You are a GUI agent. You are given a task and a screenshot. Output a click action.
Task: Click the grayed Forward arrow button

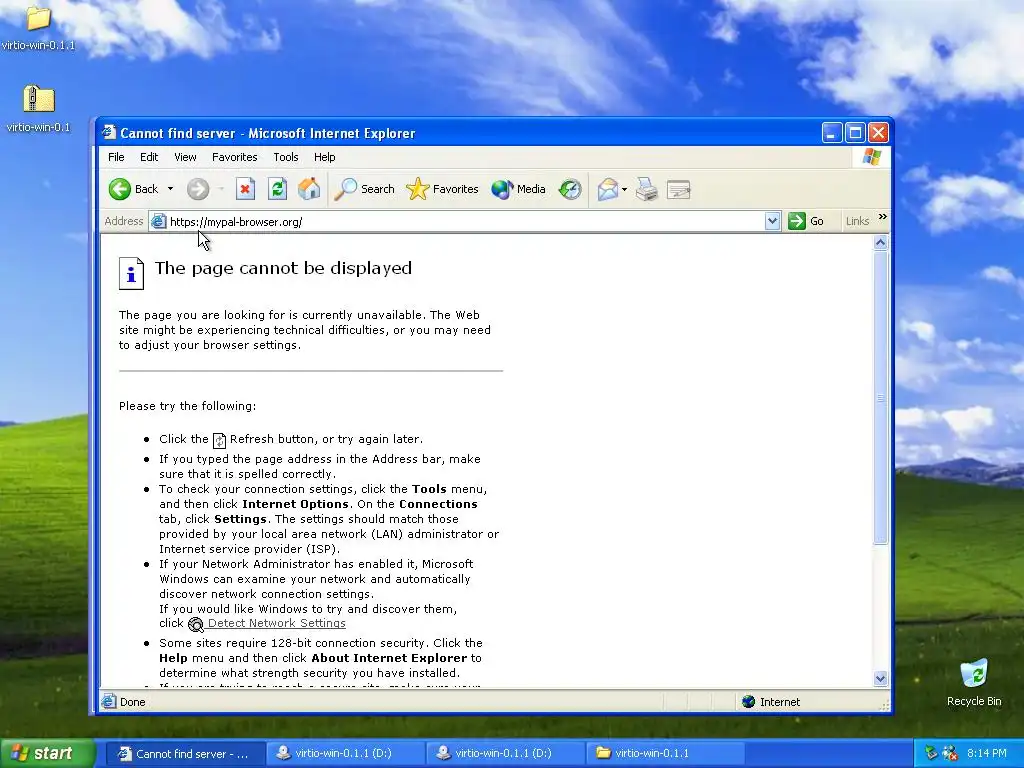(197, 189)
